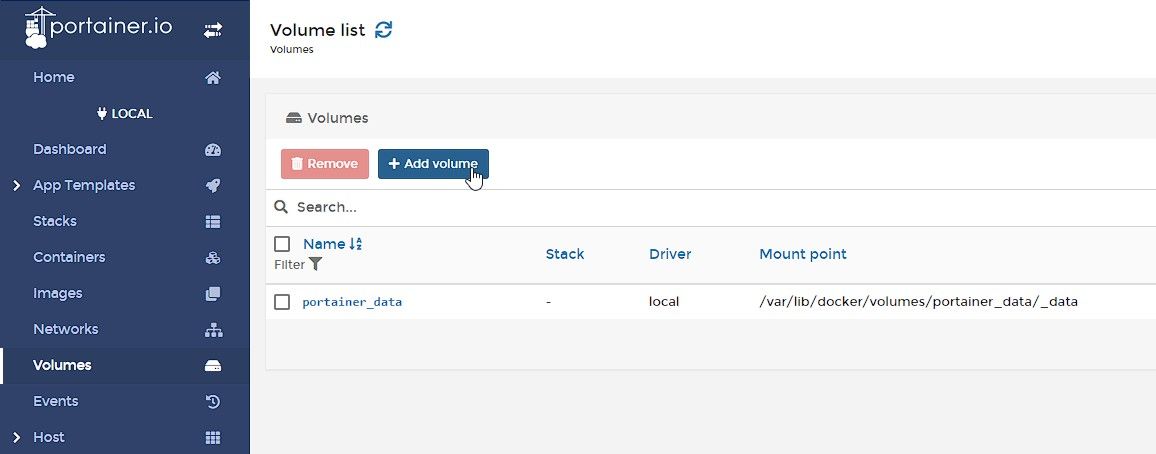The width and height of the screenshot is (1156, 454).
Task: Click the red Remove button
Action: click(x=325, y=164)
